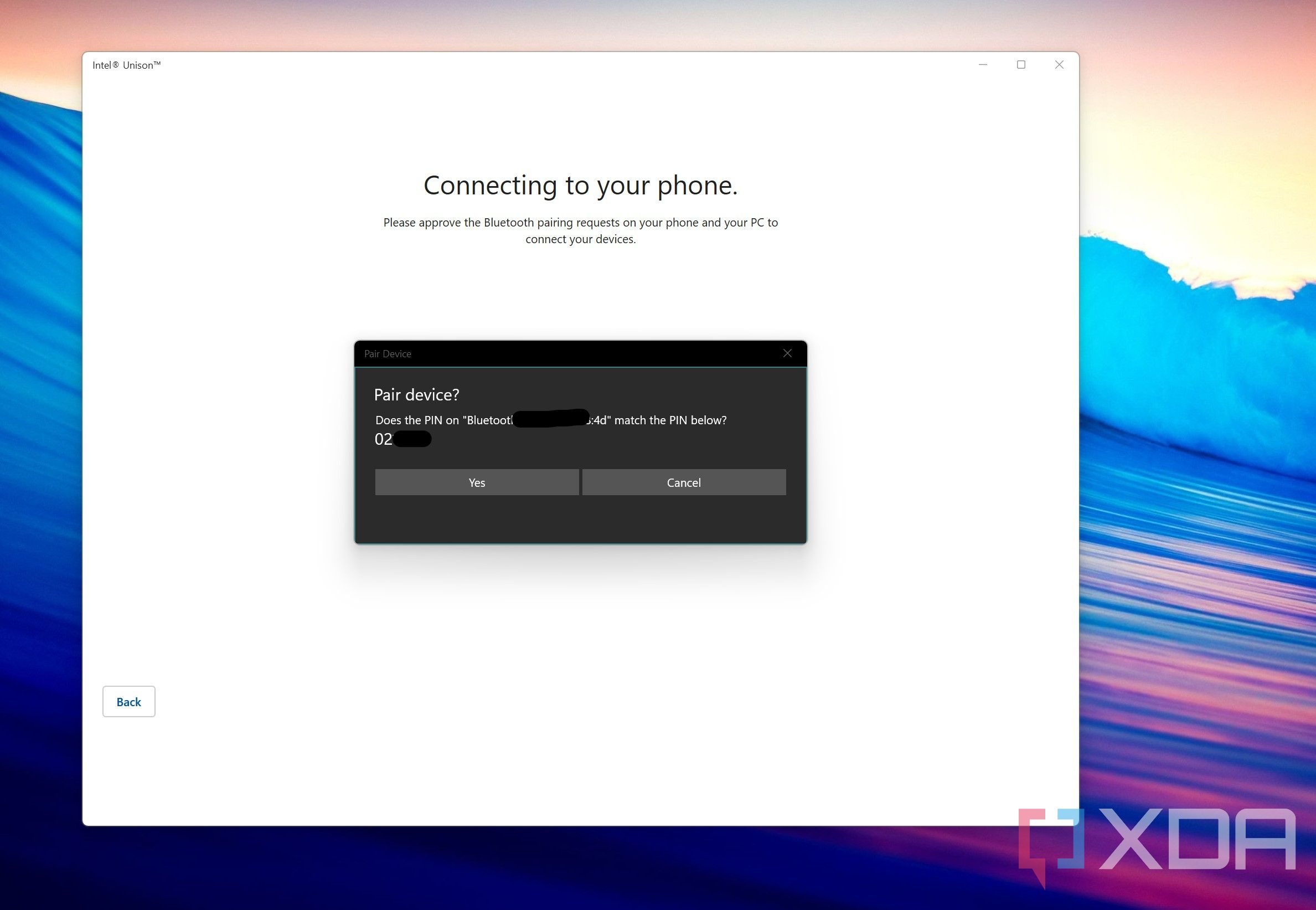
Task: Minimize the Intel Unison window
Action: click(983, 65)
